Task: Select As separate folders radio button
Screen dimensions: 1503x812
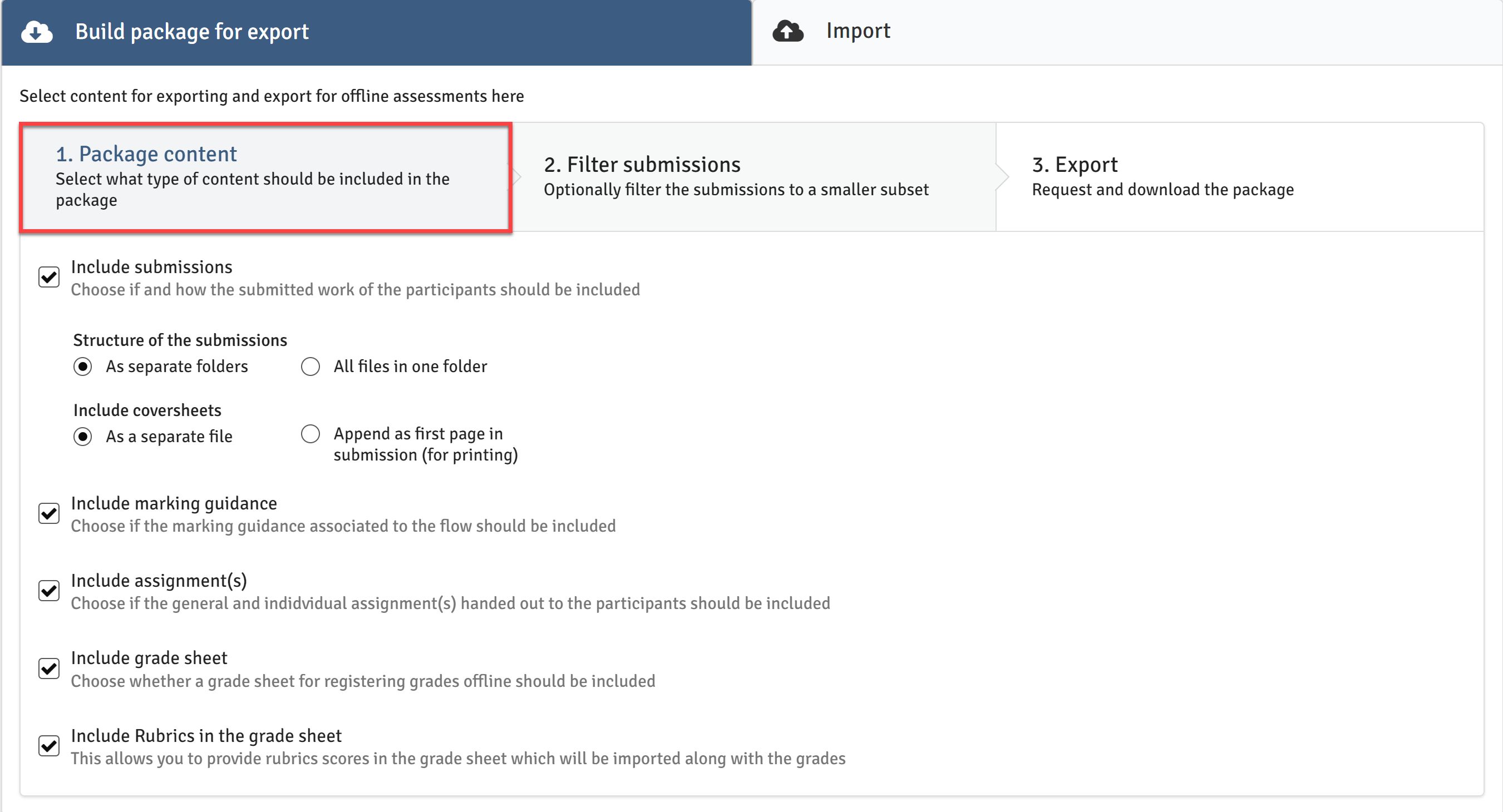Action: pos(83,367)
